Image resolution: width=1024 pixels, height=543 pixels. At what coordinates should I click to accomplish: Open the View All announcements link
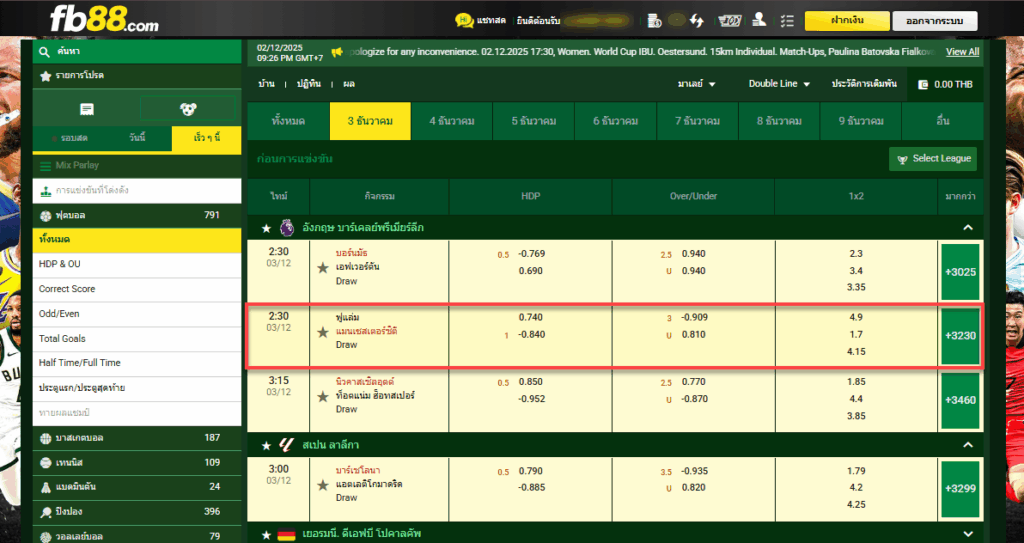coord(963,52)
